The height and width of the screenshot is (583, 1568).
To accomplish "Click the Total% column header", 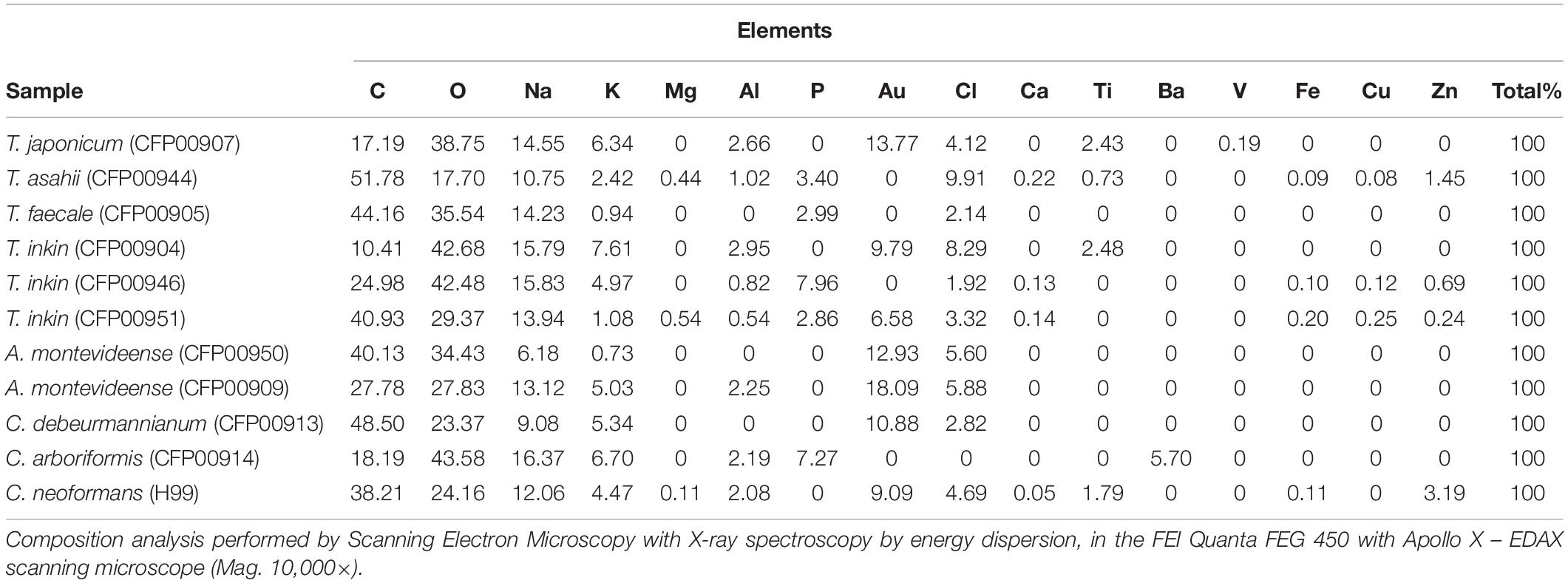I will coord(1527,91).
